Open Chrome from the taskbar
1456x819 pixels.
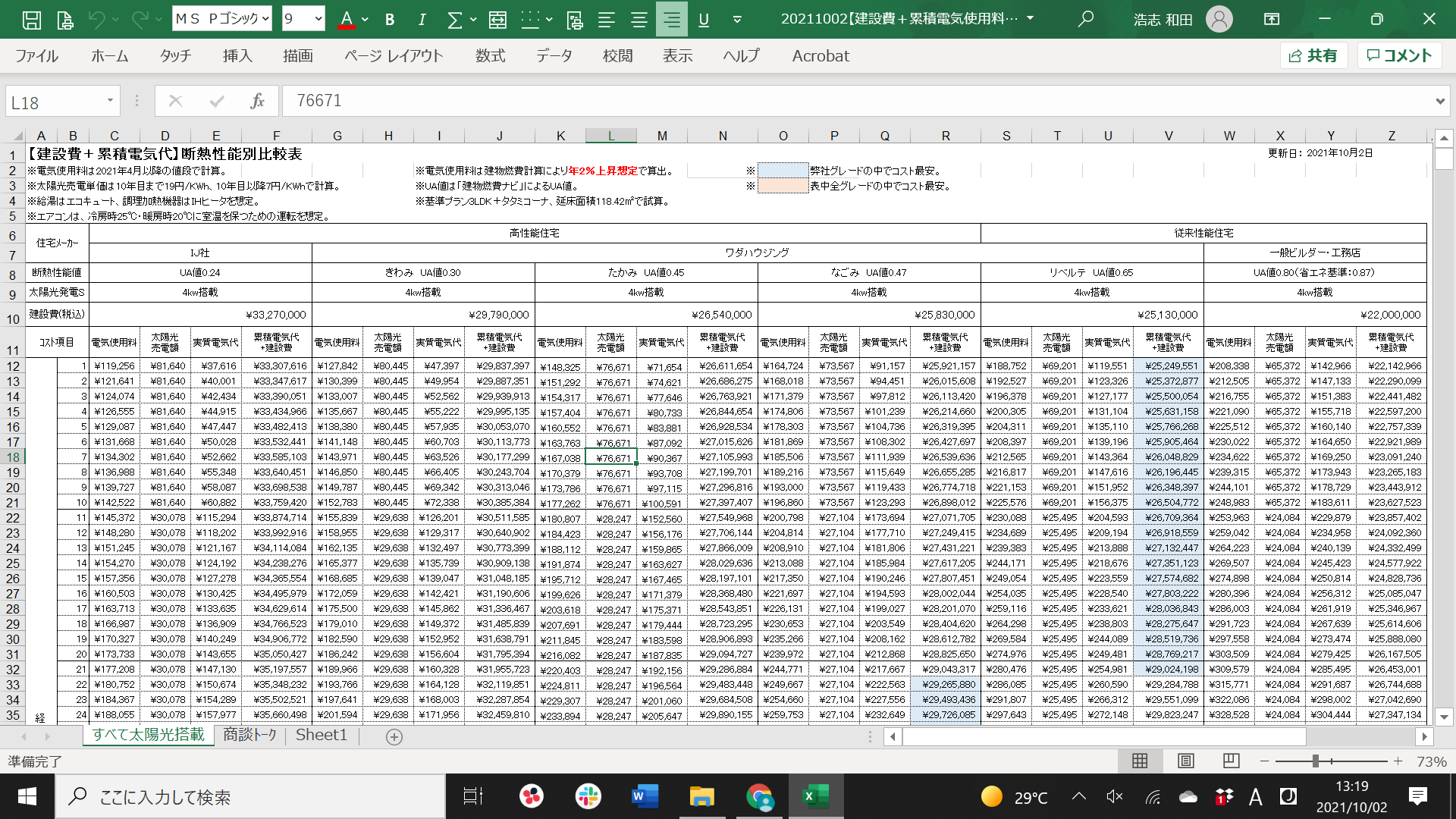(759, 796)
